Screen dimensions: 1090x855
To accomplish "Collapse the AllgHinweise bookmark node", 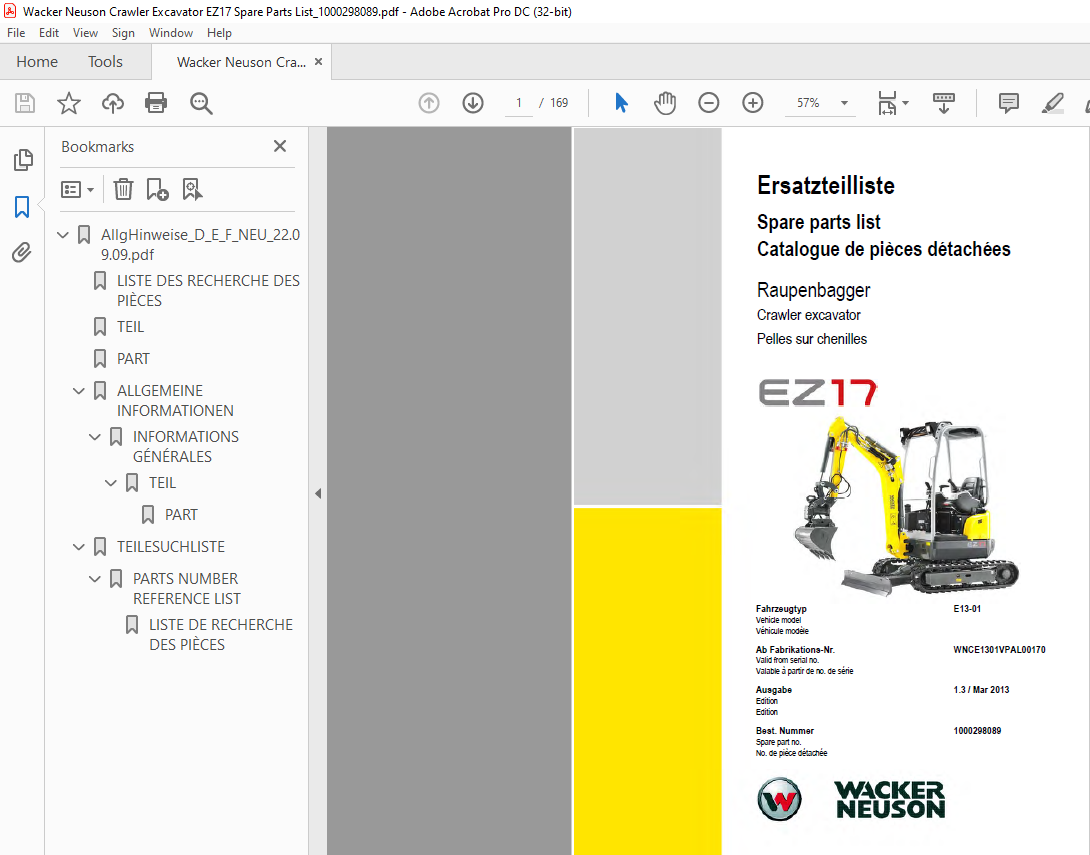I will [63, 235].
